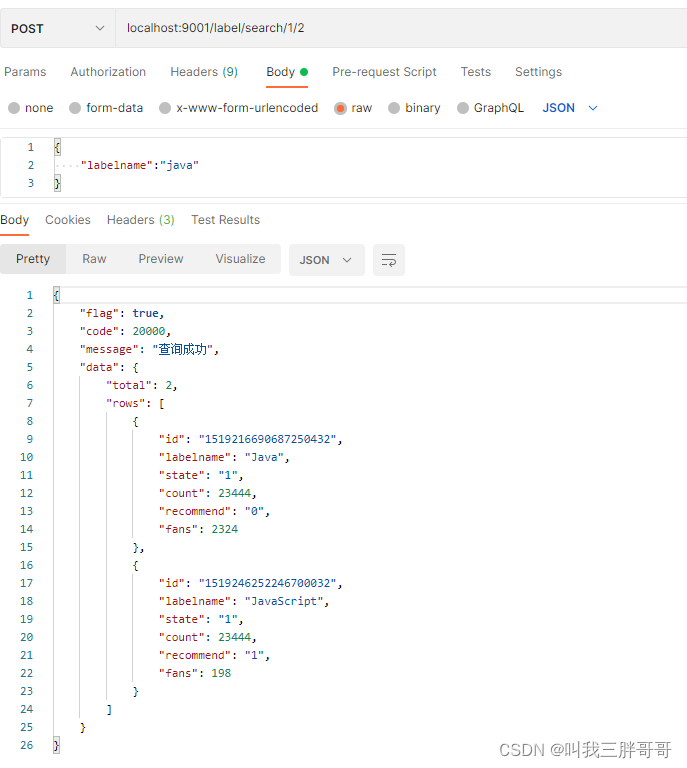The image size is (687, 768).
Task: Select the form-data radio option
Action: pyautogui.click(x=75, y=108)
